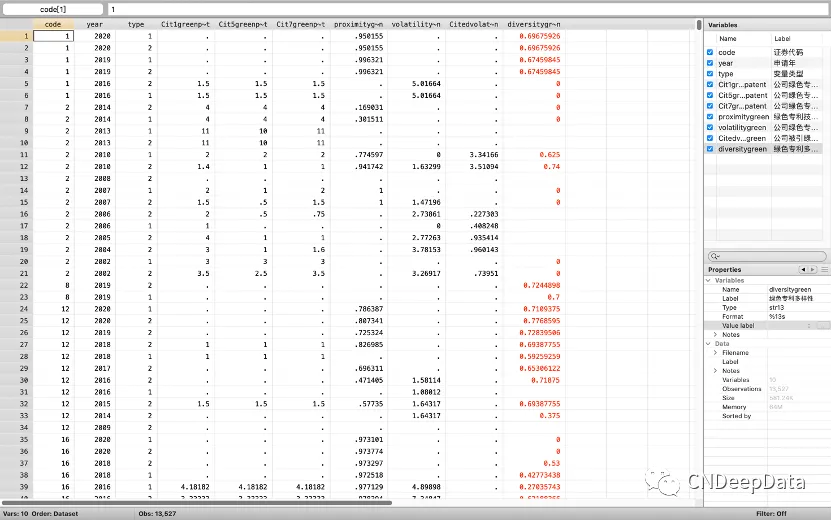Uncheck the type variable checkbox
This screenshot has width=832, height=520.
(x=710, y=74)
